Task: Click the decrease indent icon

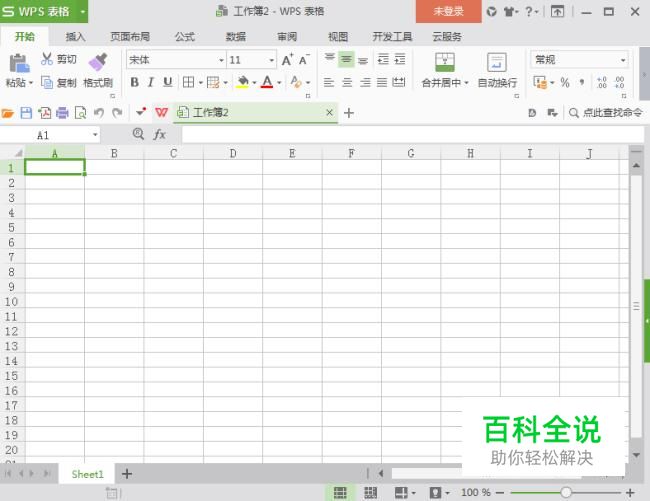Action: pyautogui.click(x=383, y=59)
